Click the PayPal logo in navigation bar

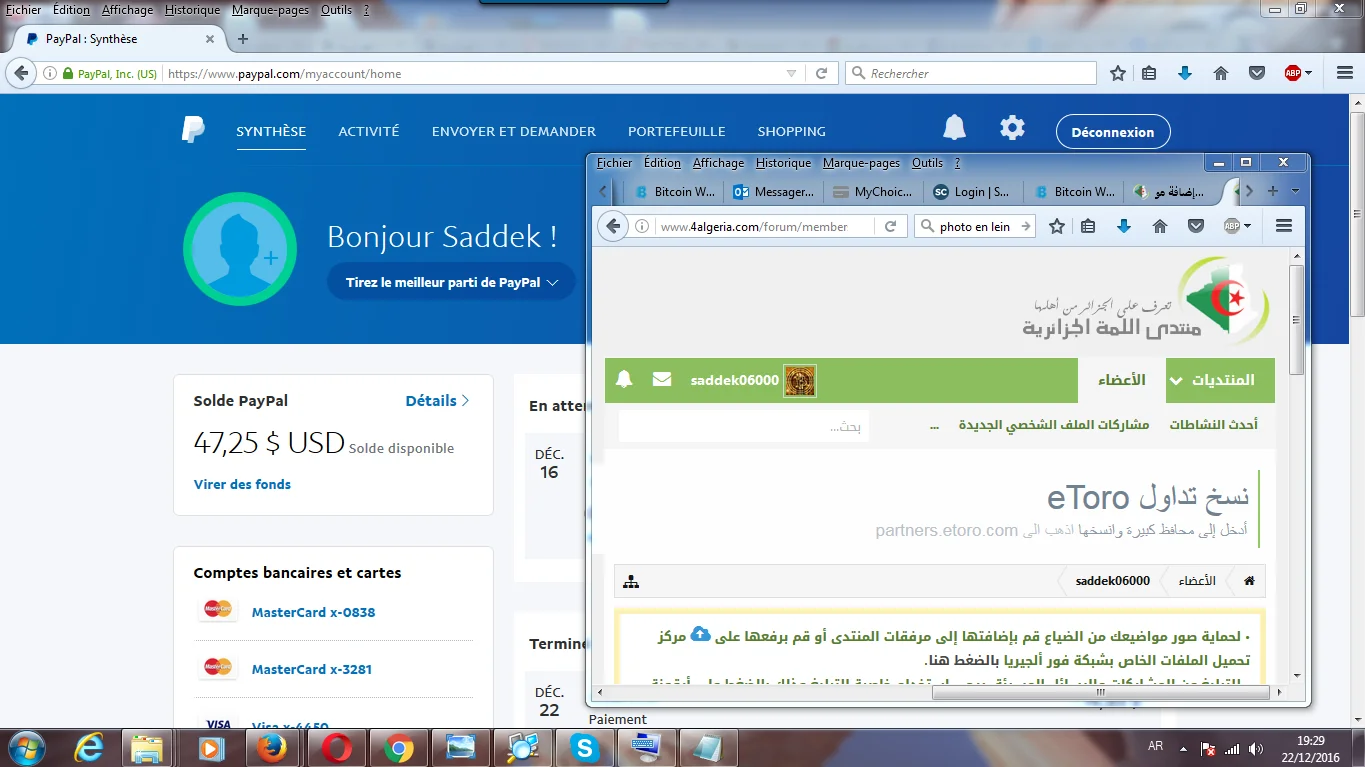[x=193, y=131]
